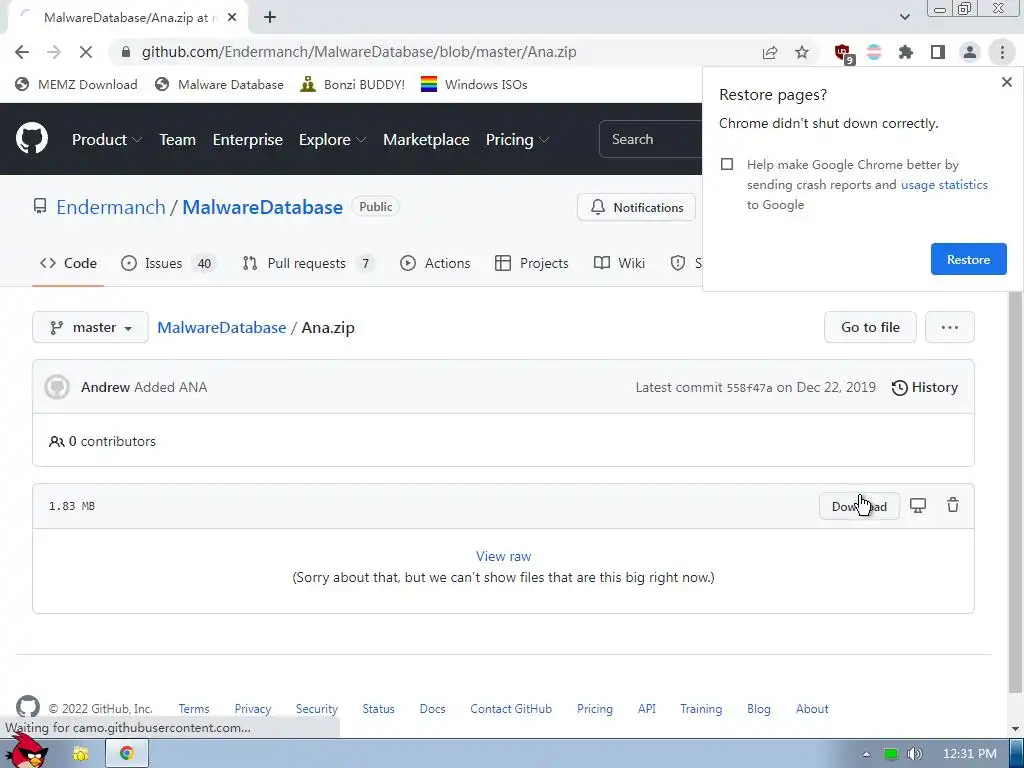
Task: Open in GitHub Desktop monitor icon
Action: pyautogui.click(x=918, y=505)
